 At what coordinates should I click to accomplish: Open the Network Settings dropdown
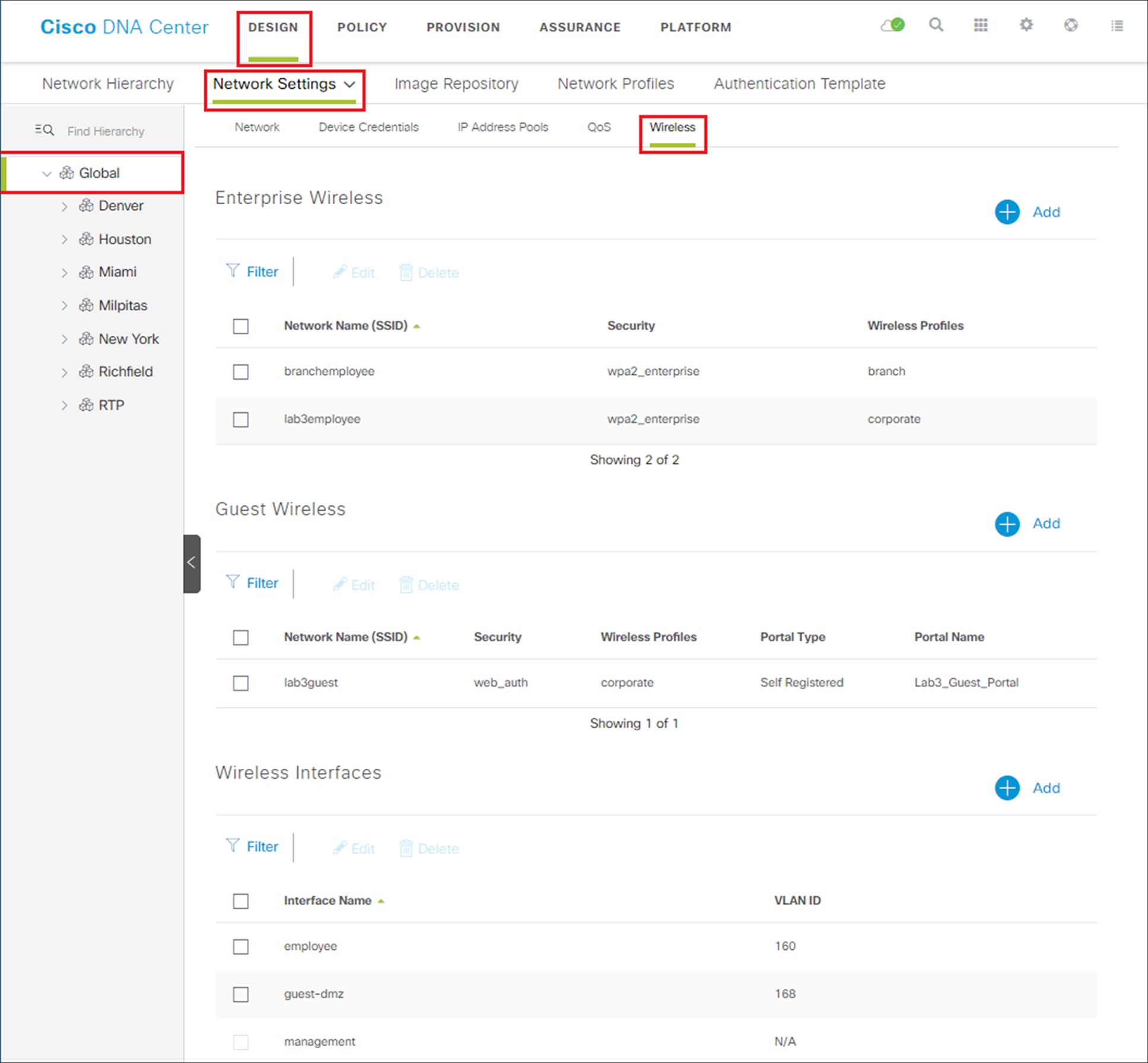coord(284,84)
